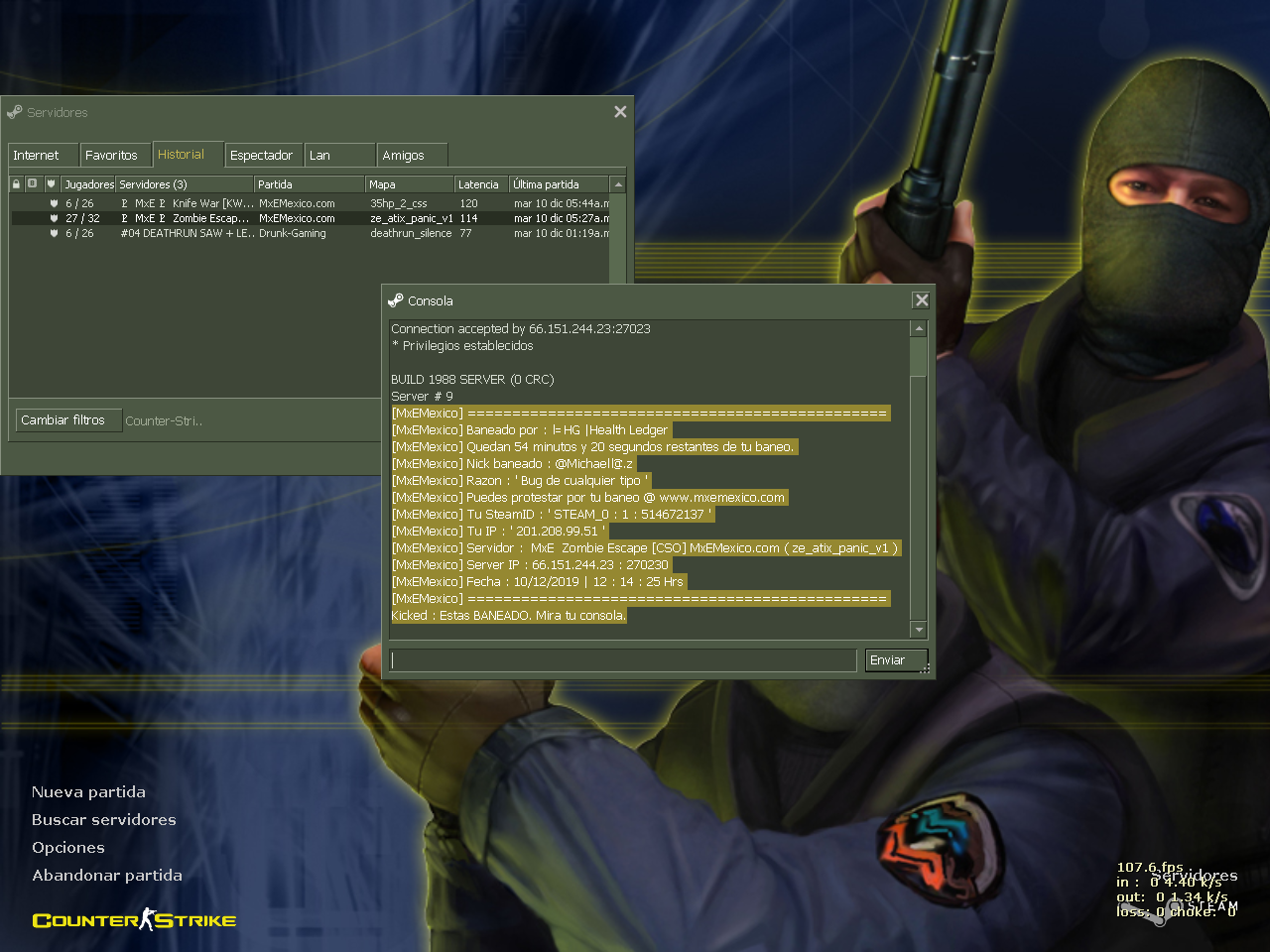Click Abandonar partida in main menu
The height and width of the screenshot is (952, 1270).
click(106, 875)
